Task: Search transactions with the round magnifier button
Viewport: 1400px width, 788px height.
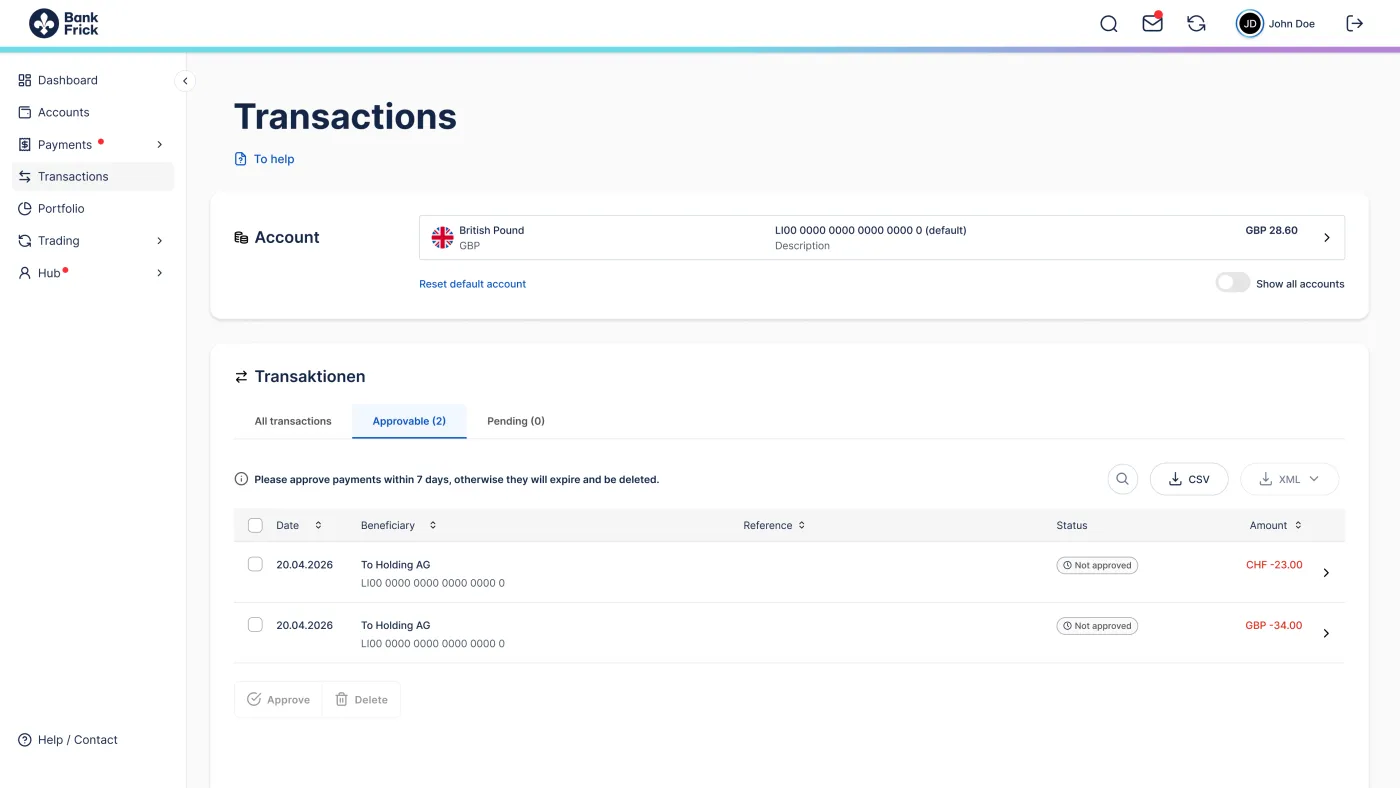Action: (x=1122, y=479)
